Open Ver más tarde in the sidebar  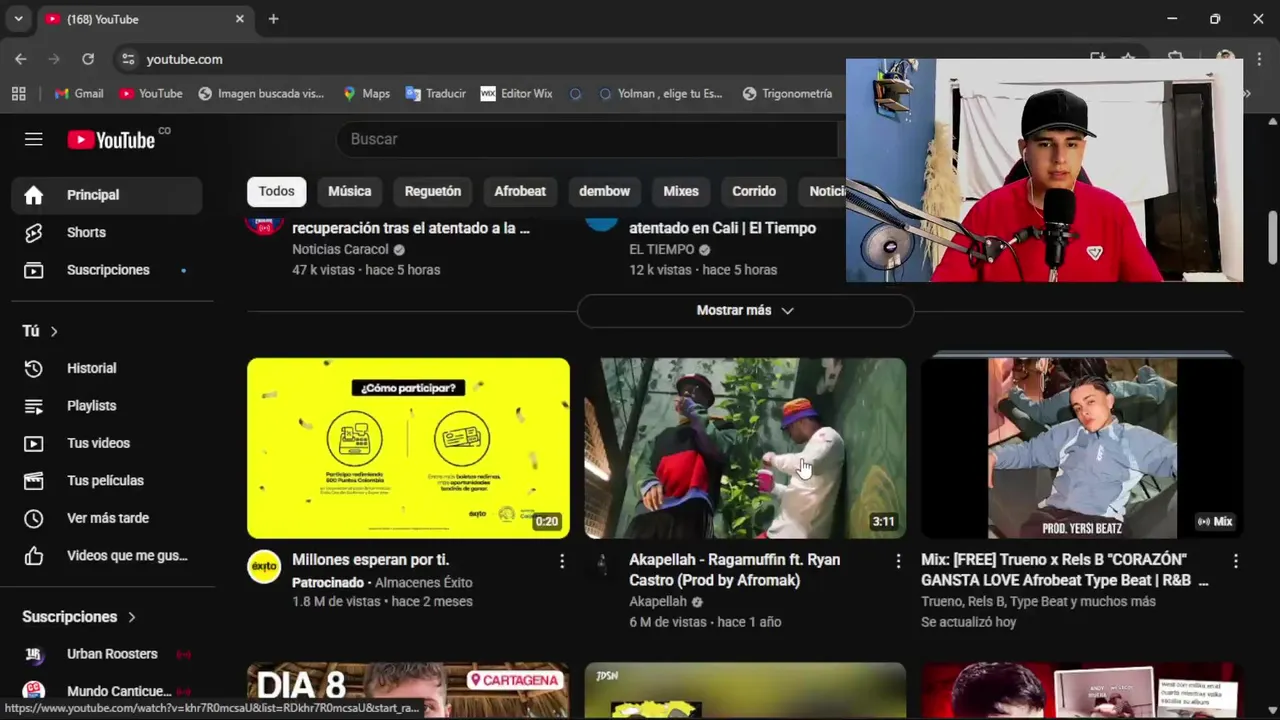click(107, 518)
